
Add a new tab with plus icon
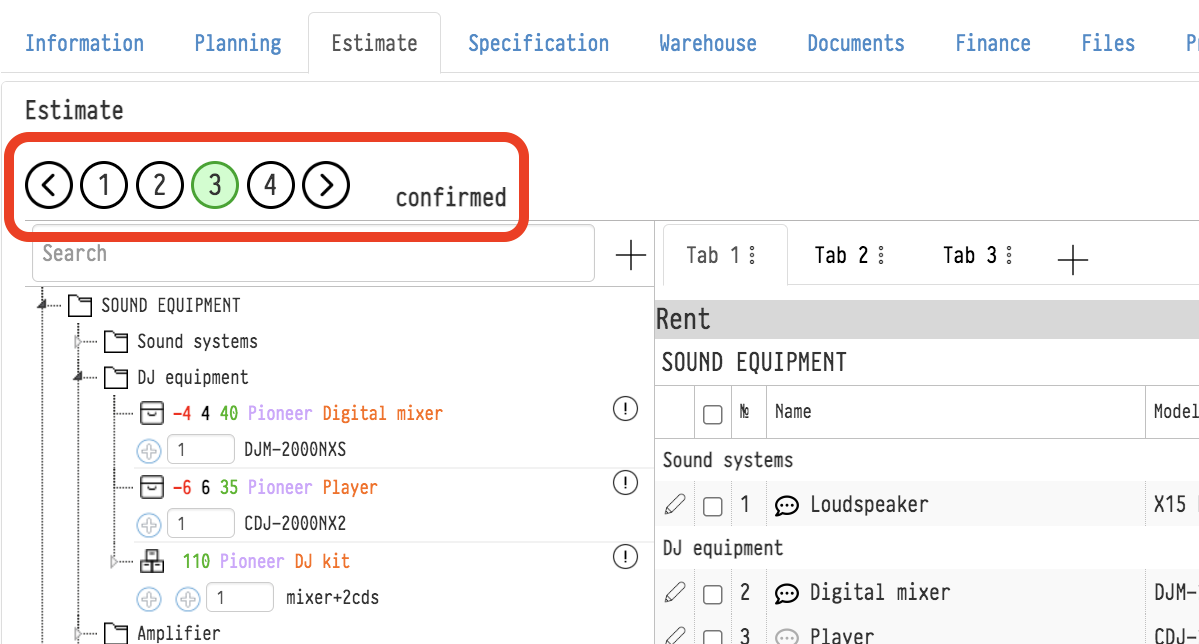pos(1072,261)
